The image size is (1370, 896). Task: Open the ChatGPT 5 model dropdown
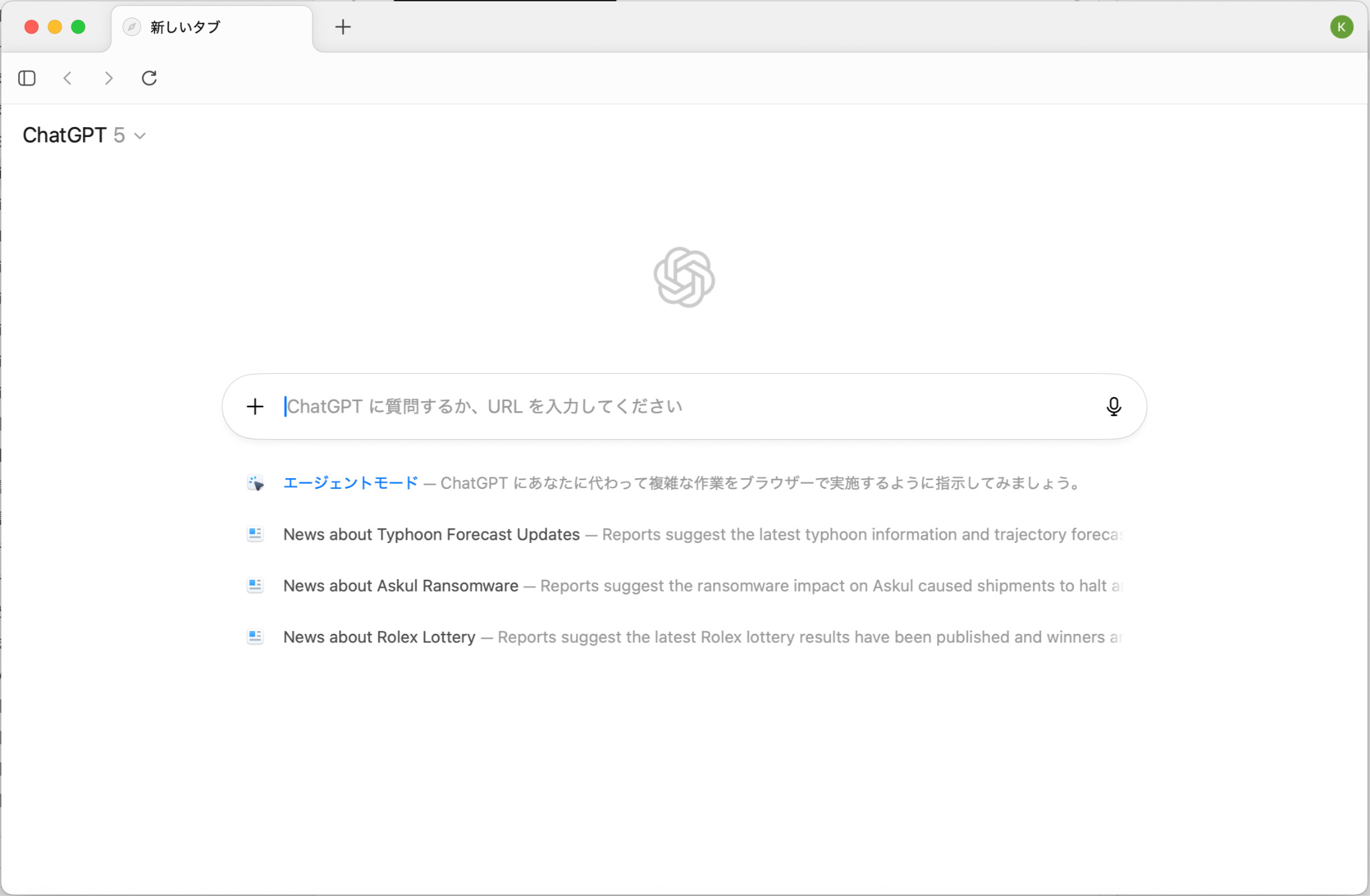tap(84, 136)
